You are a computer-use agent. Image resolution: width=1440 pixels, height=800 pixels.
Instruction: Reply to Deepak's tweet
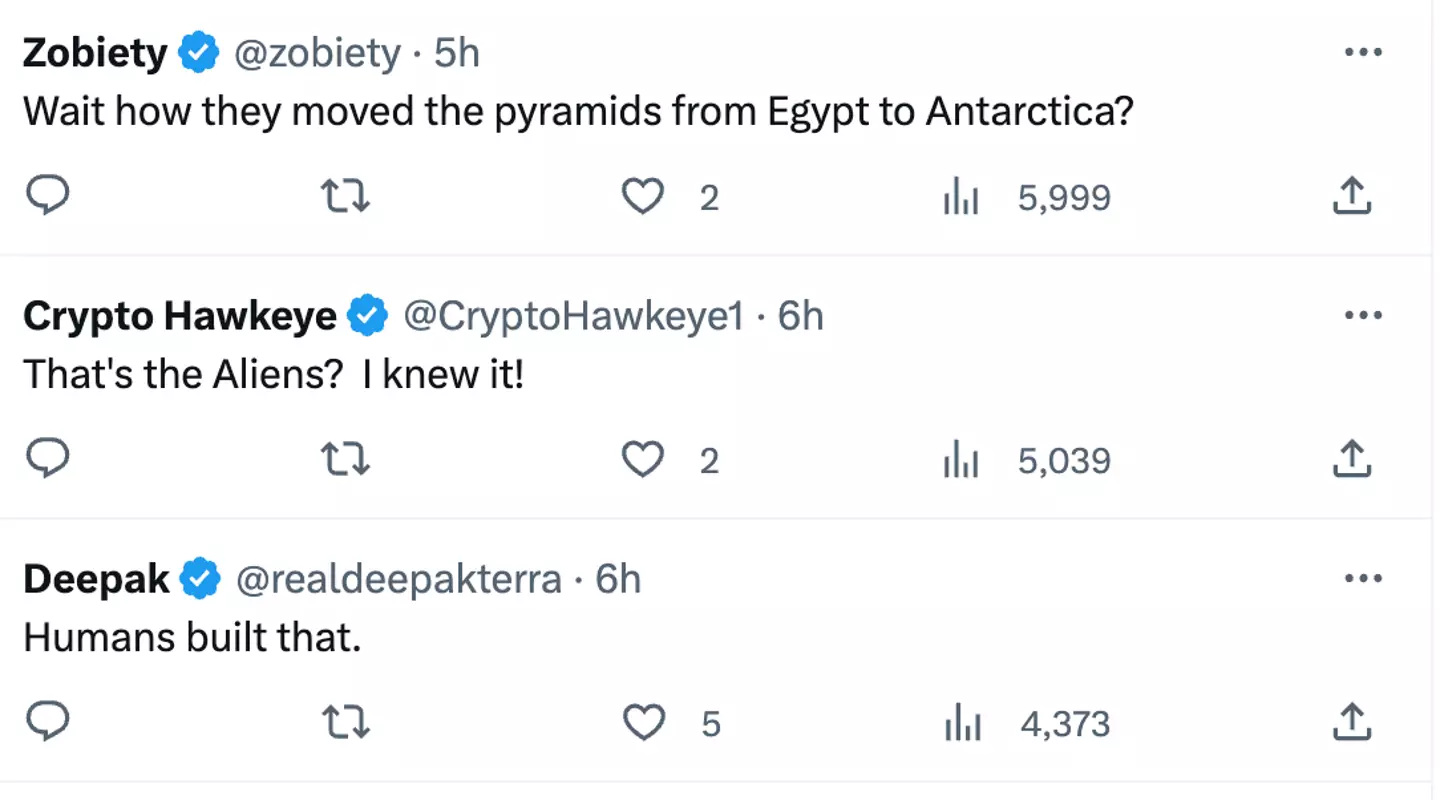[x=46, y=722]
